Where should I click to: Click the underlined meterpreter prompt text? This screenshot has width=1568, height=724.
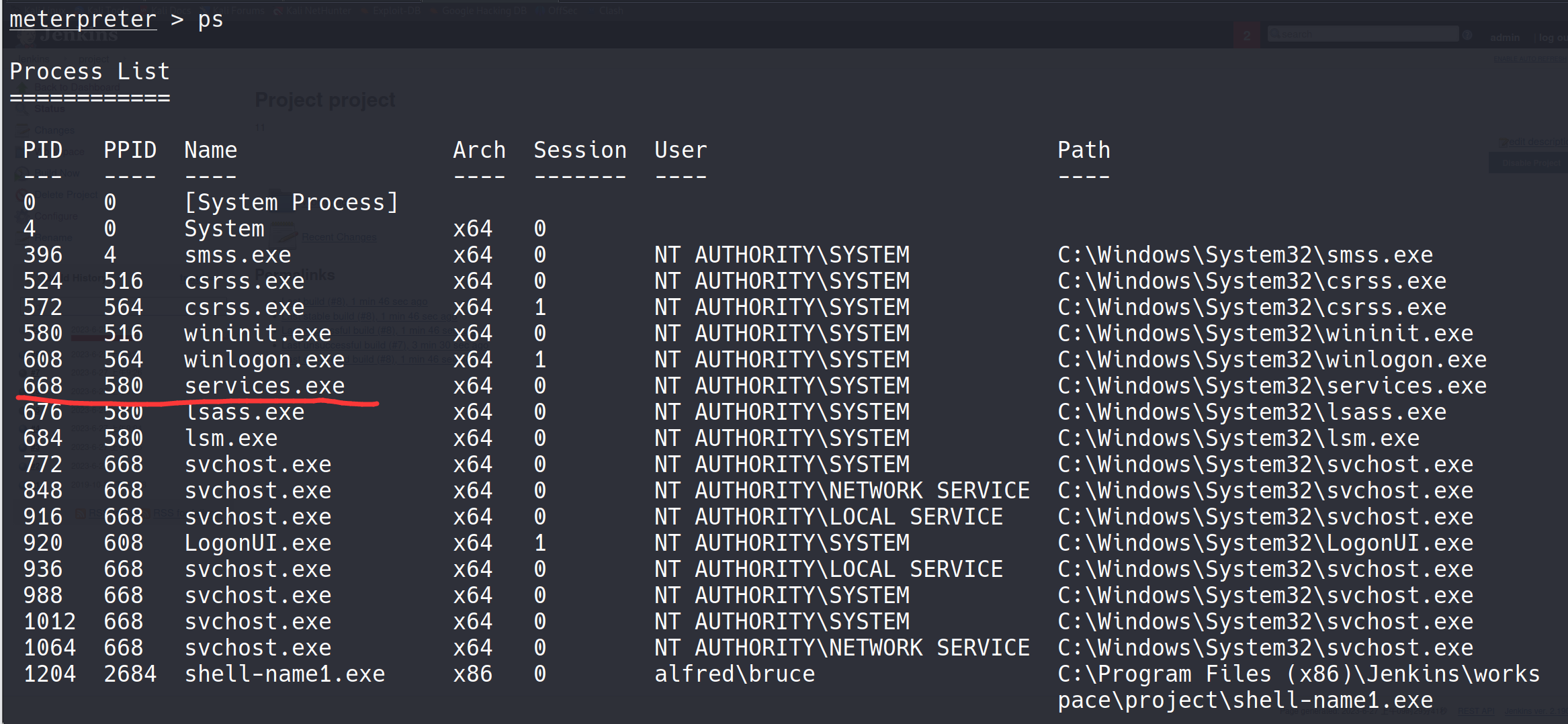[83, 19]
